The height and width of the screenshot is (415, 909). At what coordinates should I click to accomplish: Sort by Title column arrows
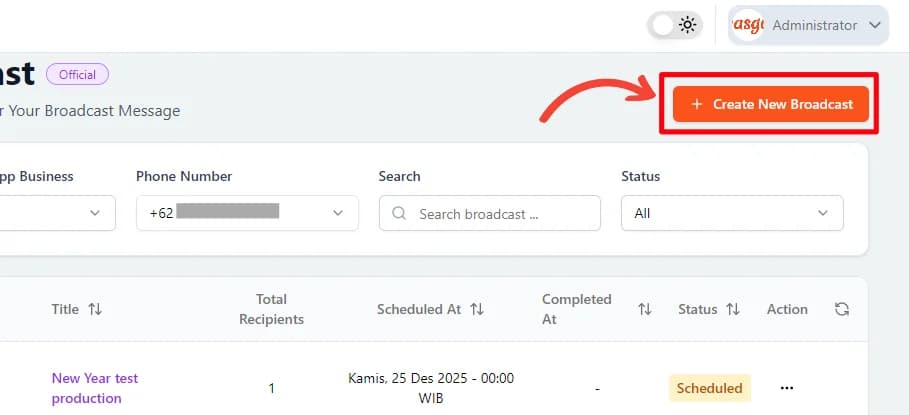[x=95, y=310]
